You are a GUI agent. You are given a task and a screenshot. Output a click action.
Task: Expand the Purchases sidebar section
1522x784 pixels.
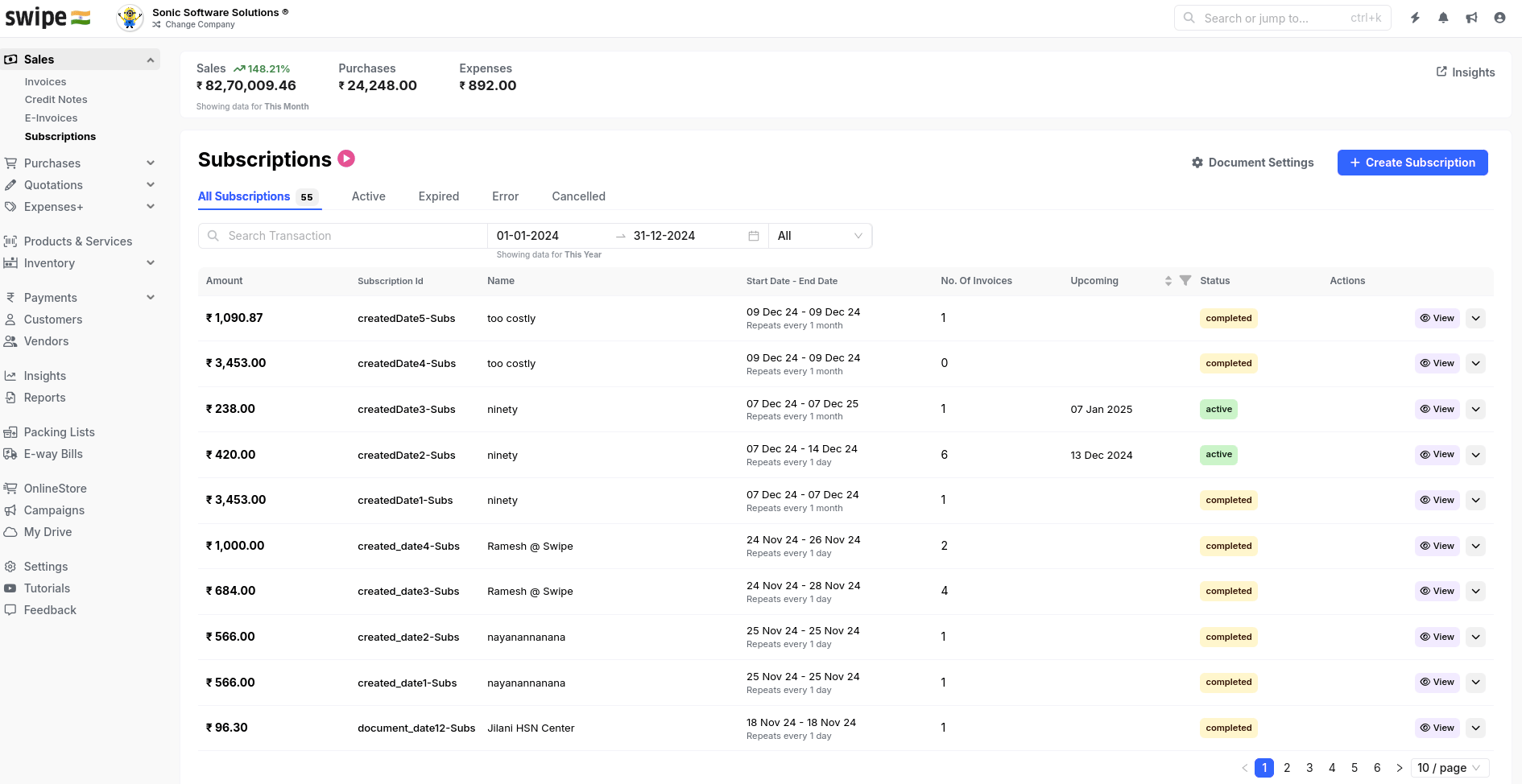click(151, 163)
